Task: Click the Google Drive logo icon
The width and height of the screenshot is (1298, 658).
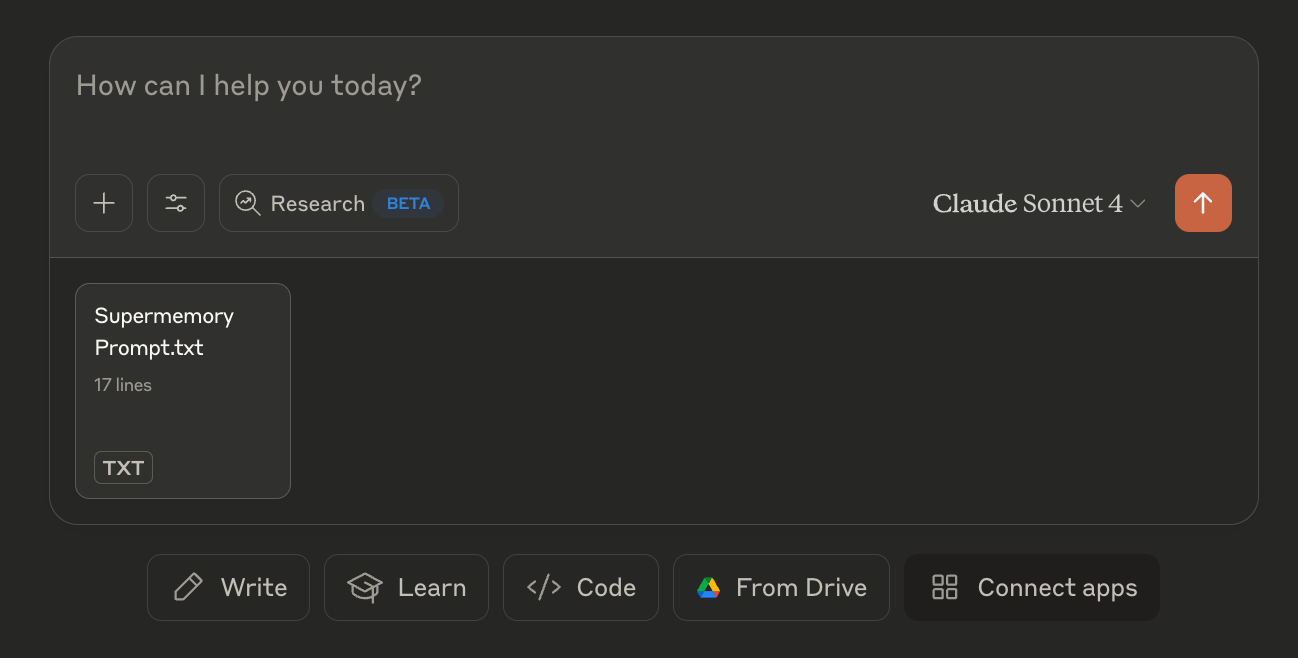Action: click(x=709, y=587)
